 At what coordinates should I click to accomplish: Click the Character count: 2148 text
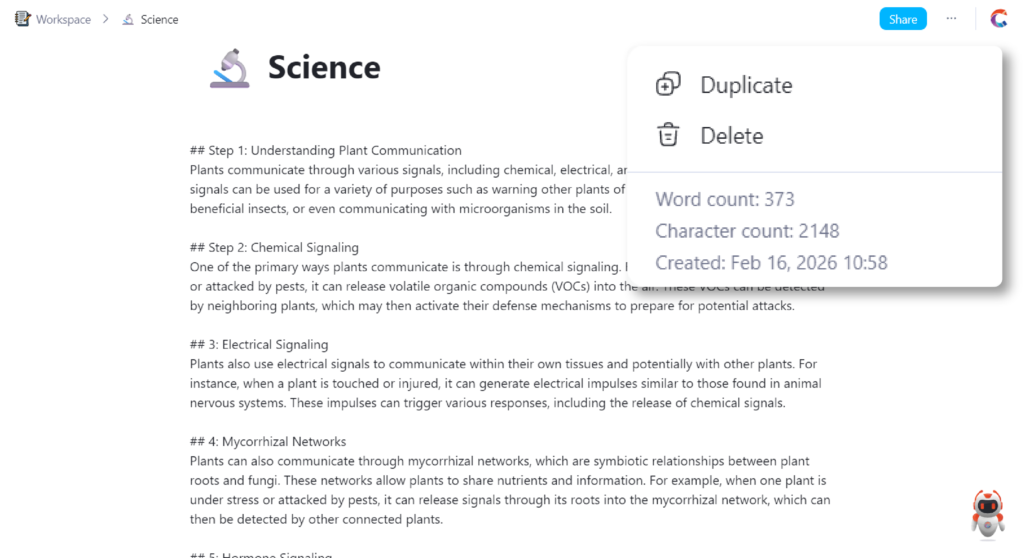pos(747,231)
